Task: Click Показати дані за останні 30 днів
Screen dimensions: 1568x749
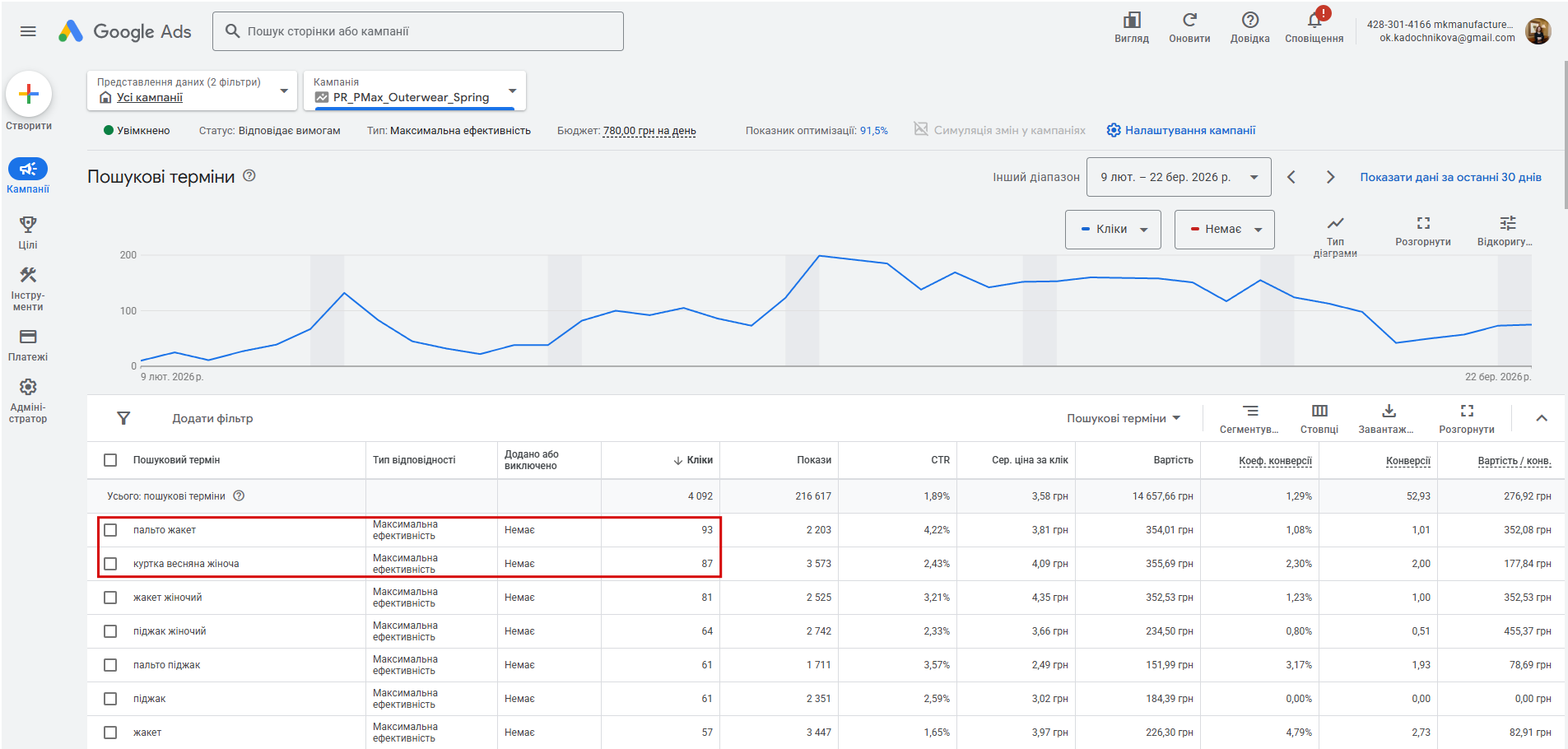Action: point(1450,177)
